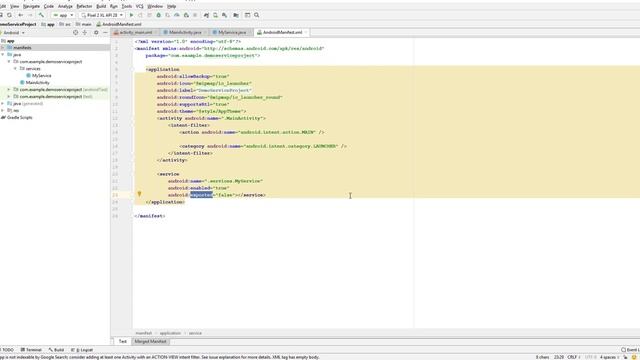Click the Back navigation arrow

pos(20,15)
